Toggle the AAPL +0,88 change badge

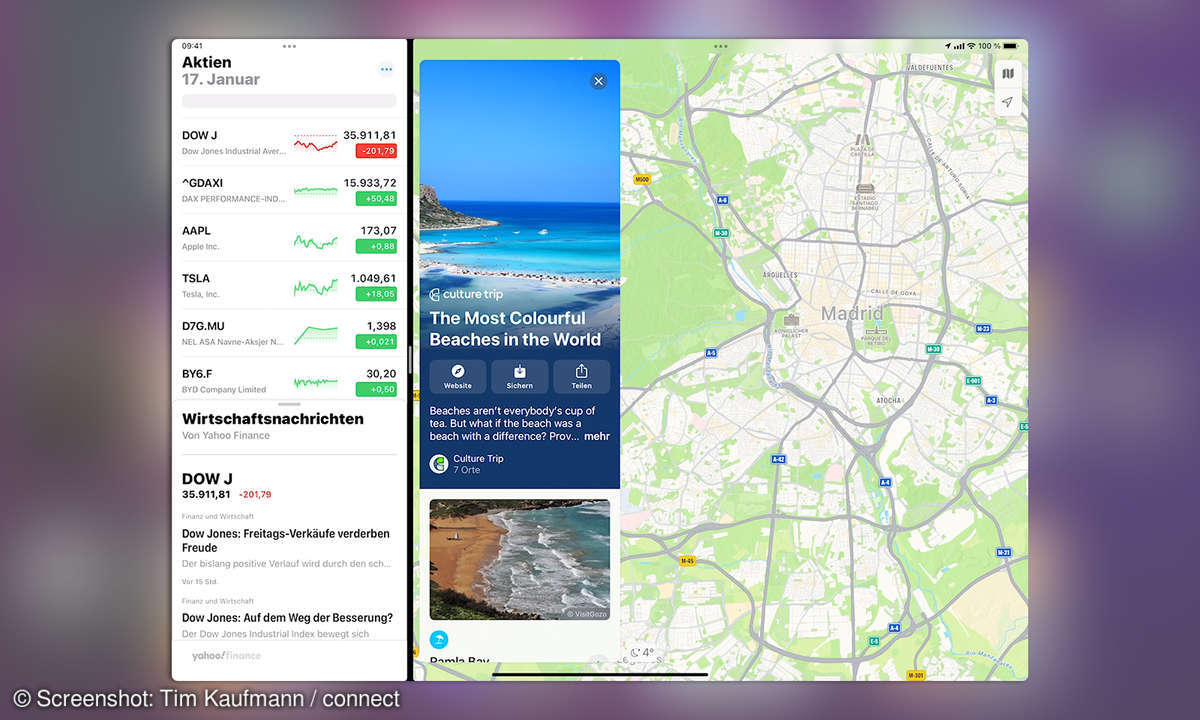[376, 246]
